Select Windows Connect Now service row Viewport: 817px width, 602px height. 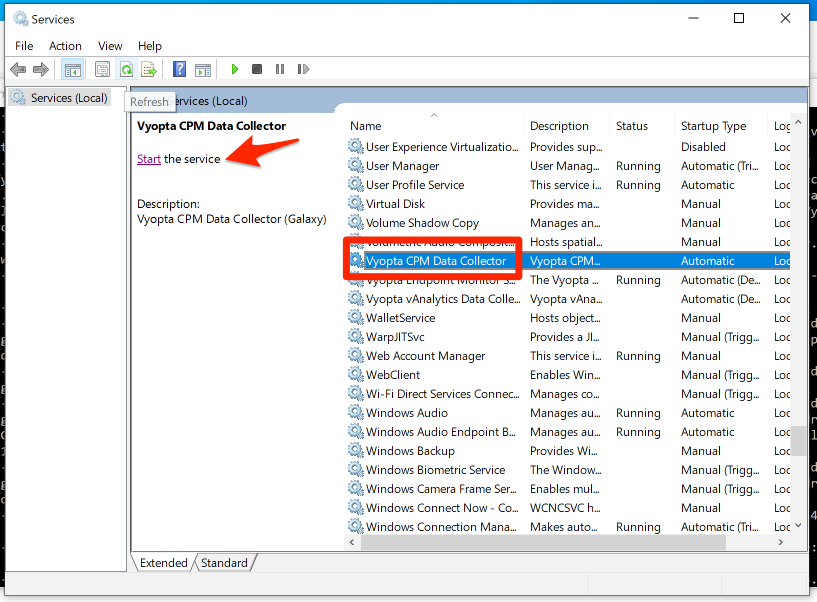(568, 508)
